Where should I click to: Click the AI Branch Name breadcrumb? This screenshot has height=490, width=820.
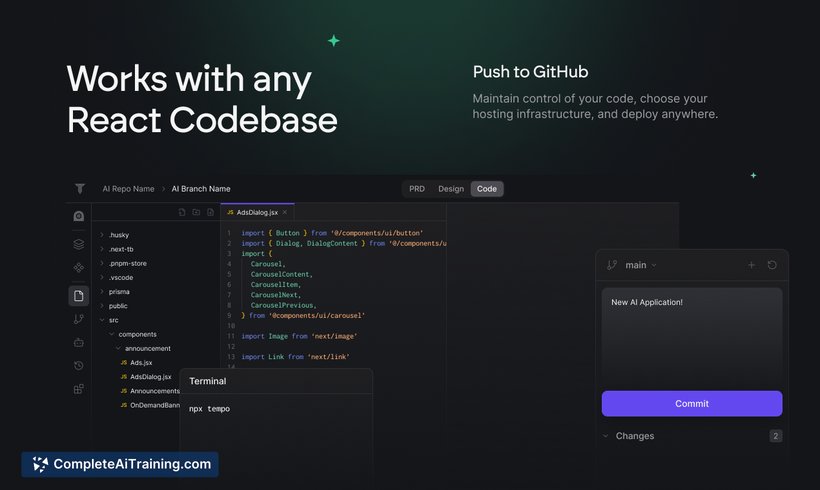201,189
